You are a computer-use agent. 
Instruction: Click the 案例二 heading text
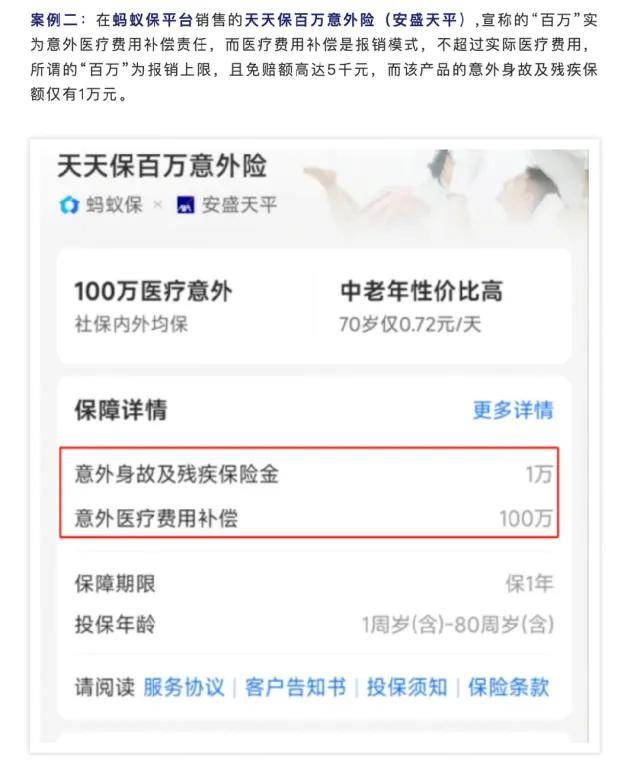pos(54,20)
